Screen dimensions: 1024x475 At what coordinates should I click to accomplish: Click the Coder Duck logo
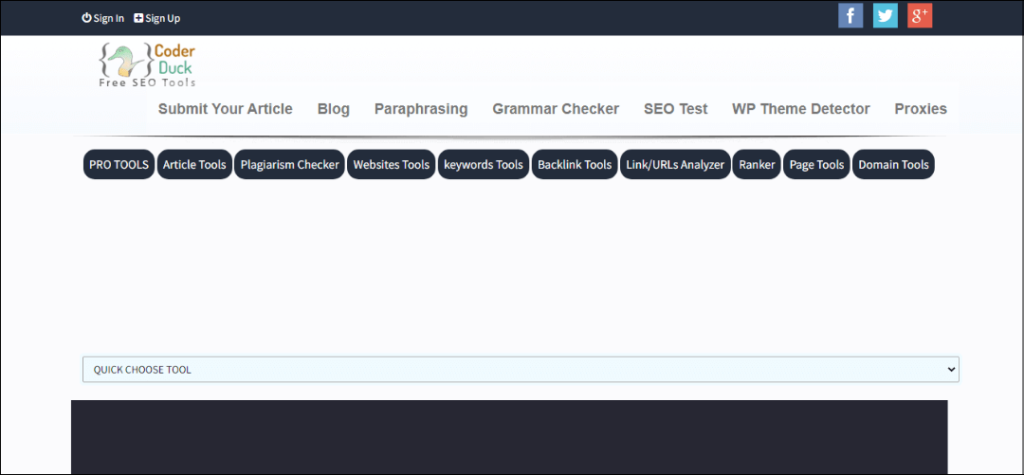(147, 65)
